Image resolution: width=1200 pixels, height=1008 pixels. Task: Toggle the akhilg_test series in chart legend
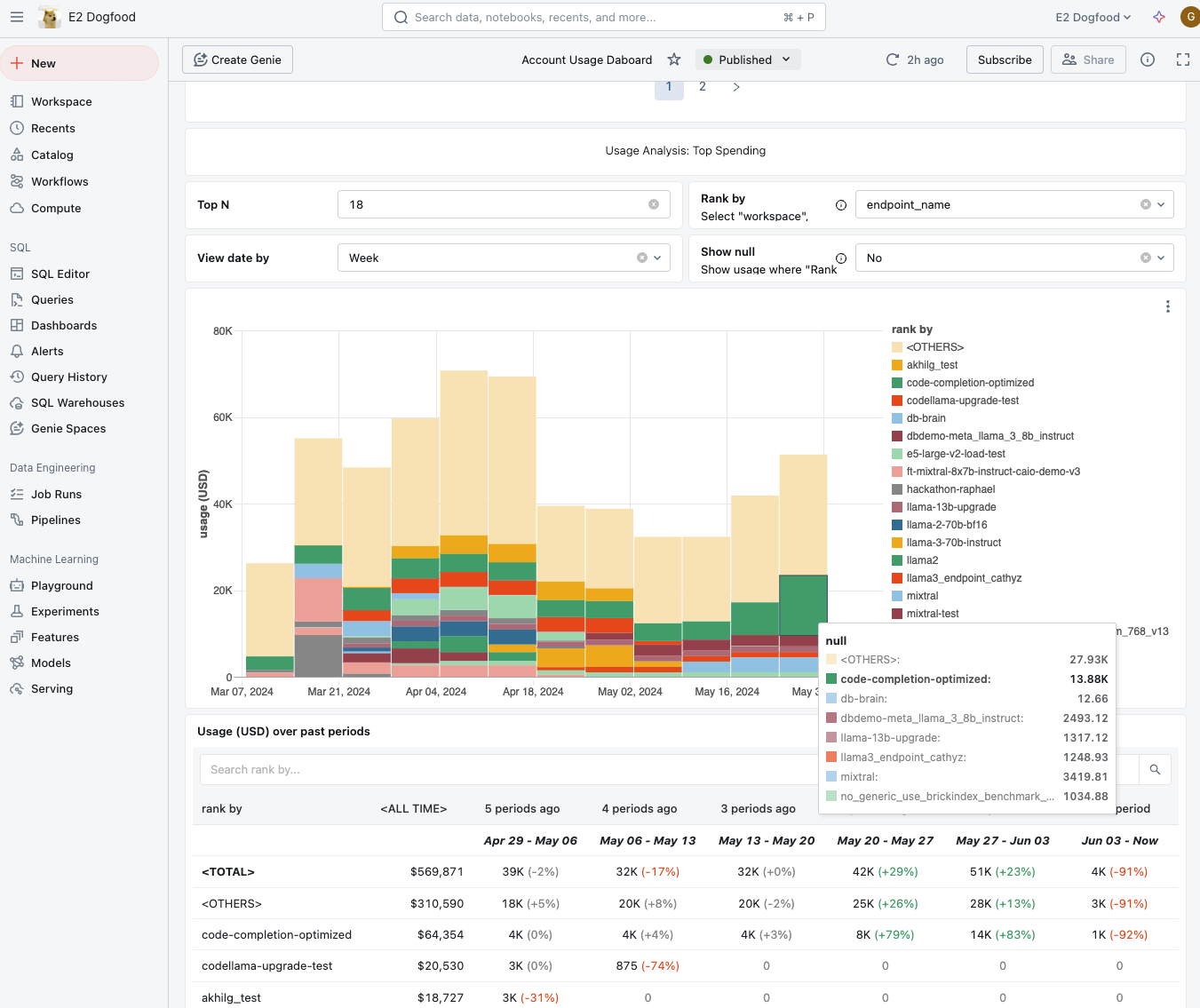(x=932, y=365)
